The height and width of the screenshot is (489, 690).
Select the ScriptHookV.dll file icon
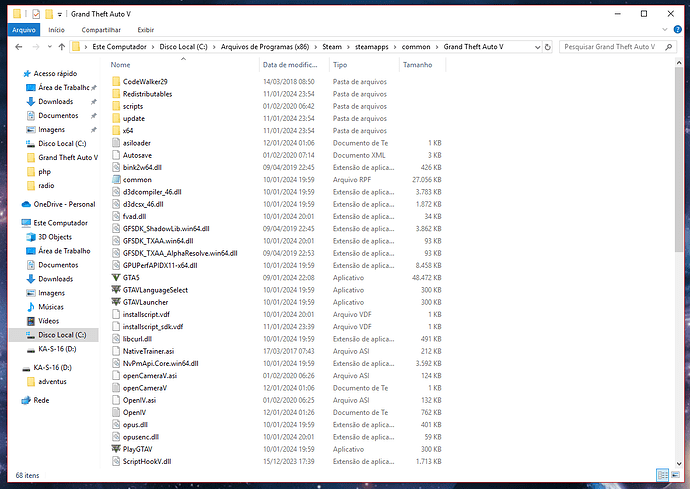(116, 461)
